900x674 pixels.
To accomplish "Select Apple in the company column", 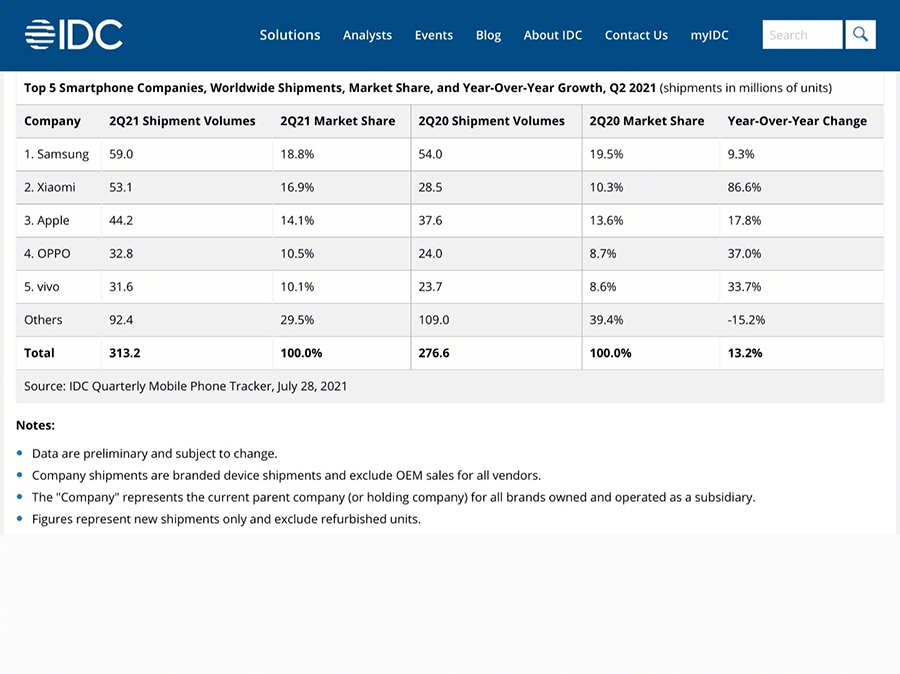I will (x=47, y=220).
